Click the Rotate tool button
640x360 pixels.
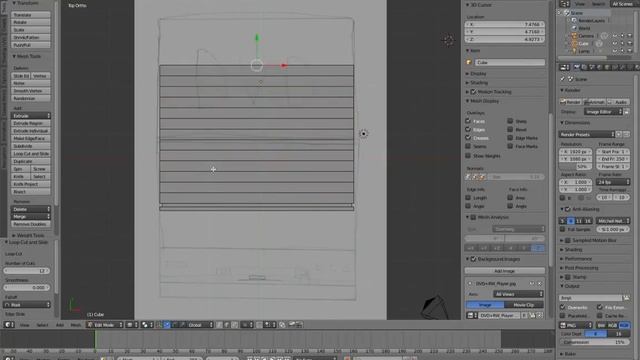coord(31,22)
